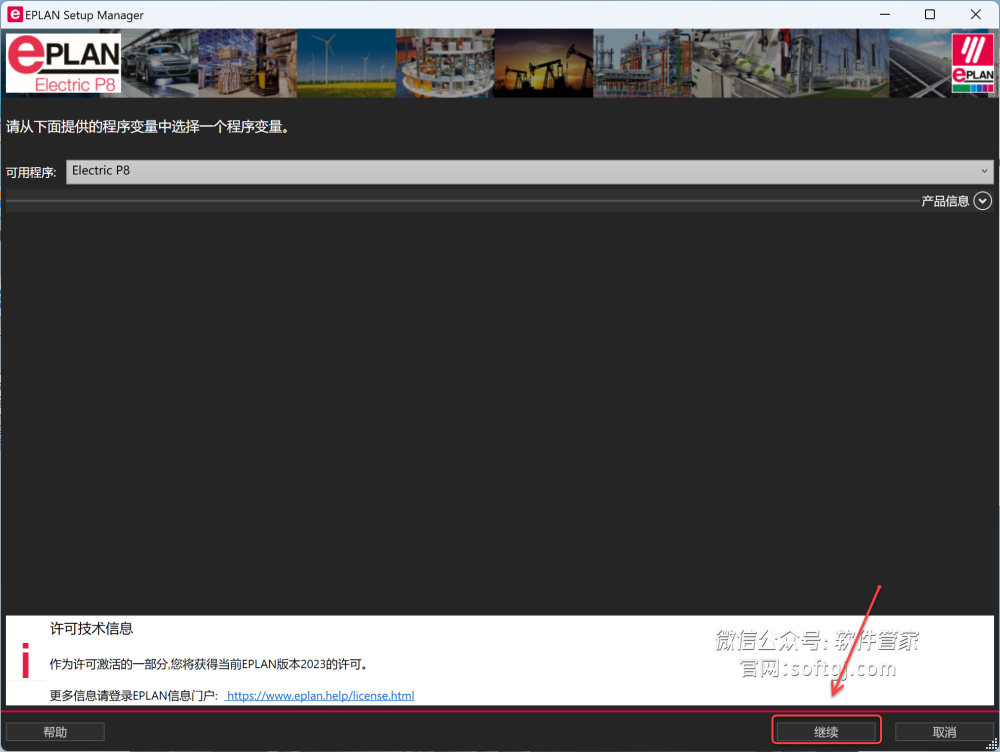Click the text '请从下面提供的程序变量中选择一个程序变量。'
1000x752 pixels.
148,127
